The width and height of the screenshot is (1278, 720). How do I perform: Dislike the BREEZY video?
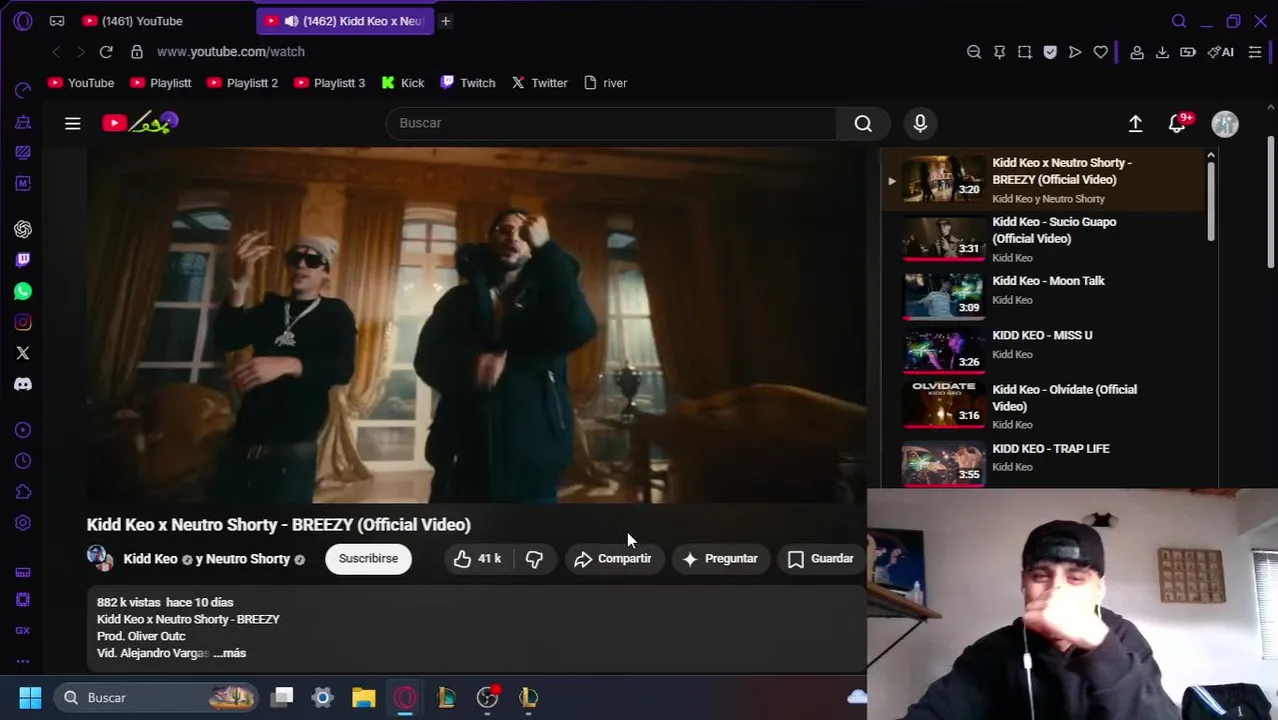point(534,559)
